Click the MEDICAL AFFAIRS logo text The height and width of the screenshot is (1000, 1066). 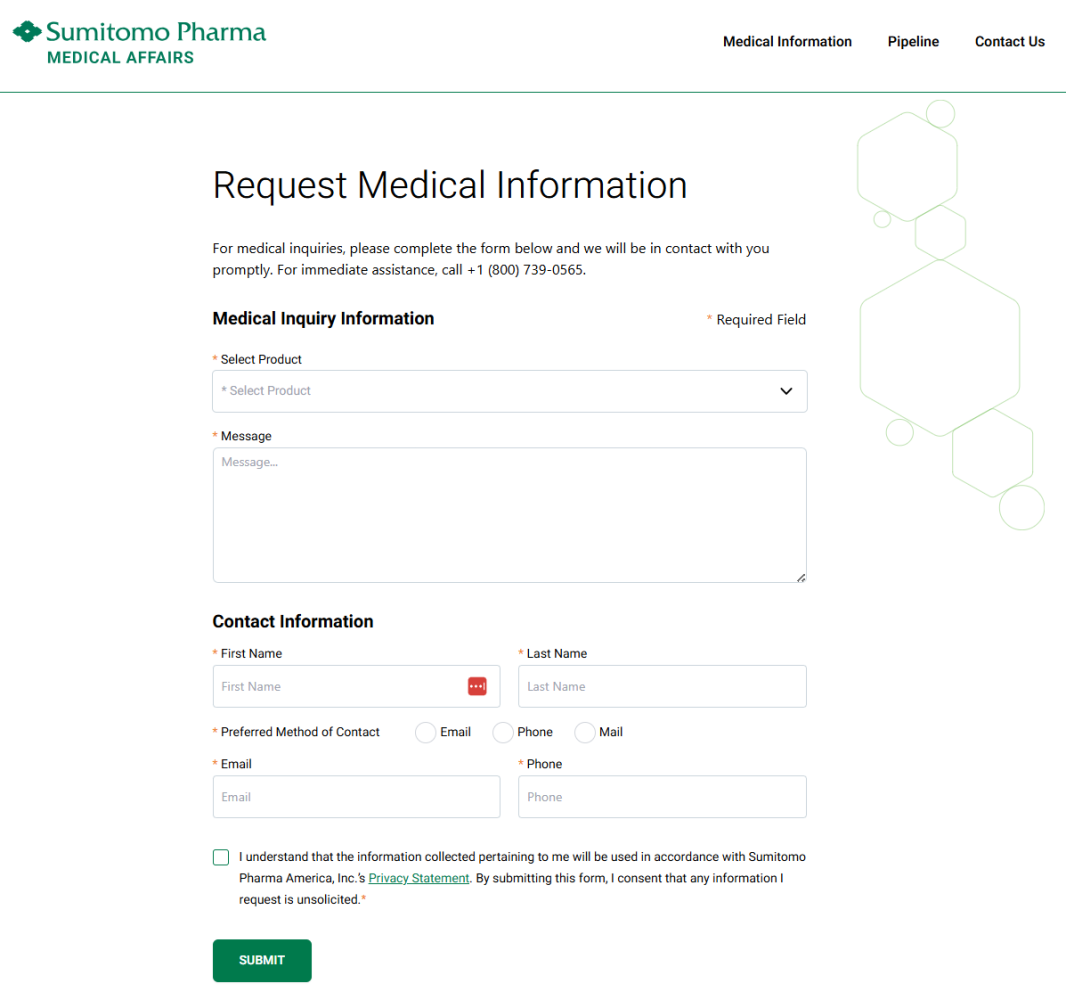pyautogui.click(x=120, y=58)
